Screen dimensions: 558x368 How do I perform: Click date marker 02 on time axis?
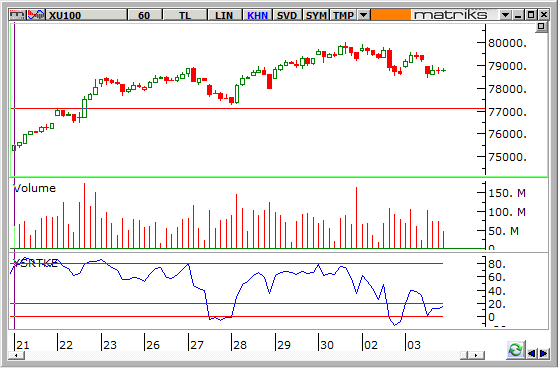(x=370, y=345)
